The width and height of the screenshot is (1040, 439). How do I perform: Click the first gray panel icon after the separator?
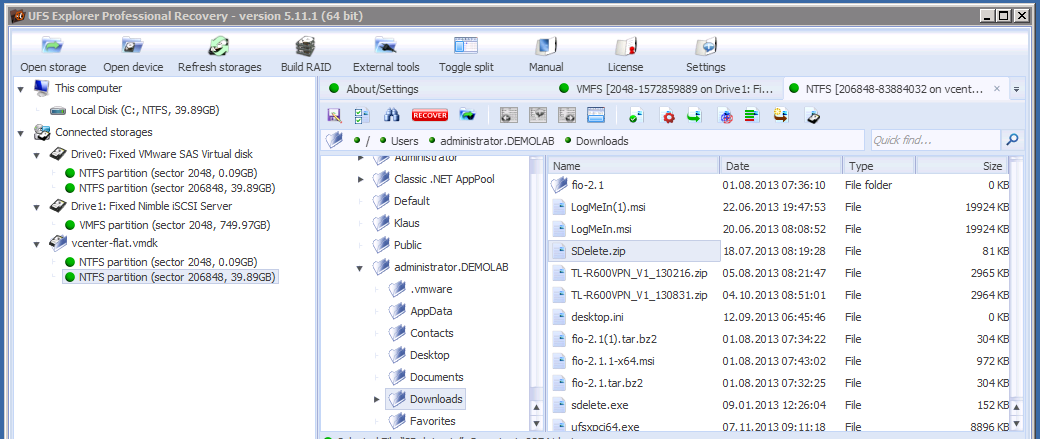(x=509, y=115)
